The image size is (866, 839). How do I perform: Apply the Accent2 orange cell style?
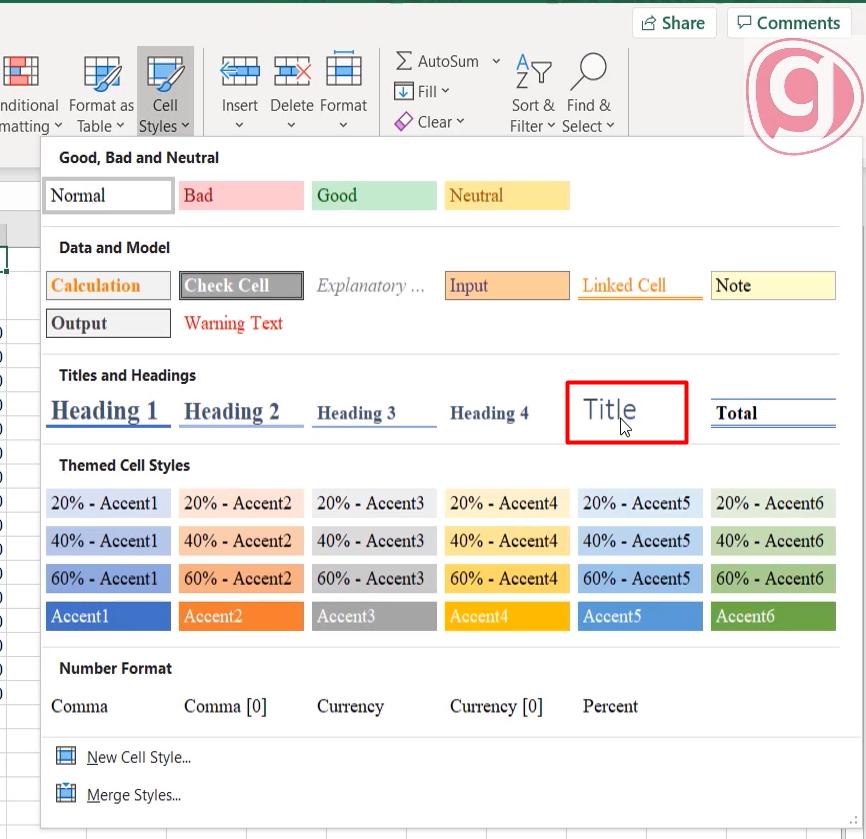[x=240, y=616]
